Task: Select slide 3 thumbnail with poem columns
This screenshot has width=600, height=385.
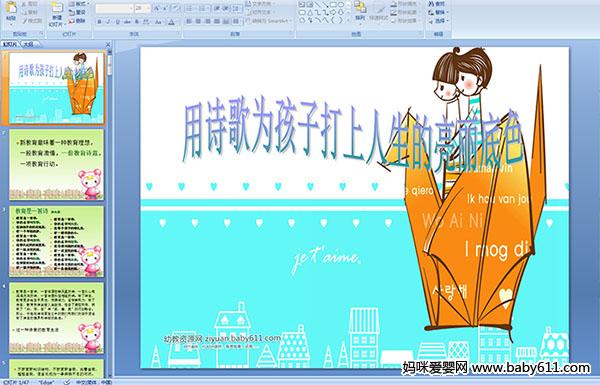Action: point(56,241)
